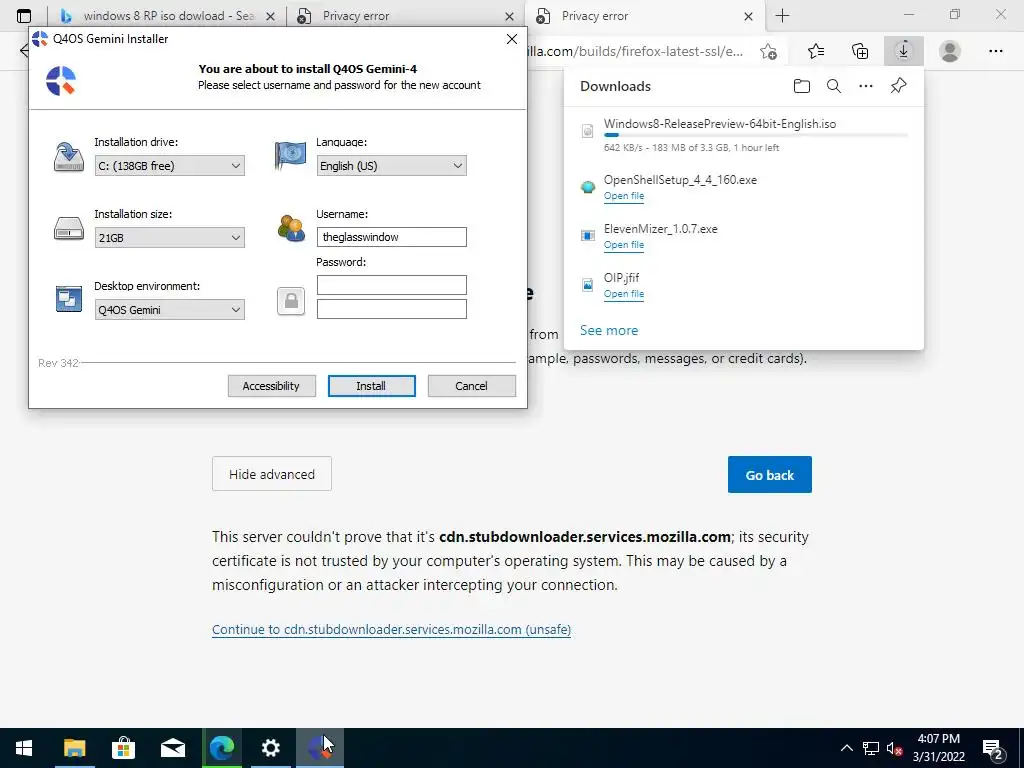Click the Hide advanced button

pyautogui.click(x=272, y=474)
